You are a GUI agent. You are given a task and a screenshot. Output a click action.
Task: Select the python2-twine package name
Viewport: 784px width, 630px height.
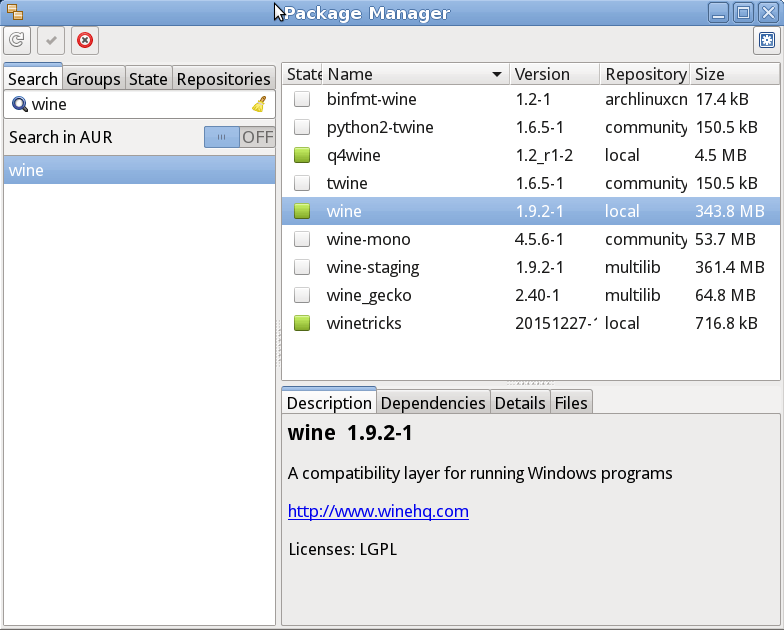[x=380, y=127]
